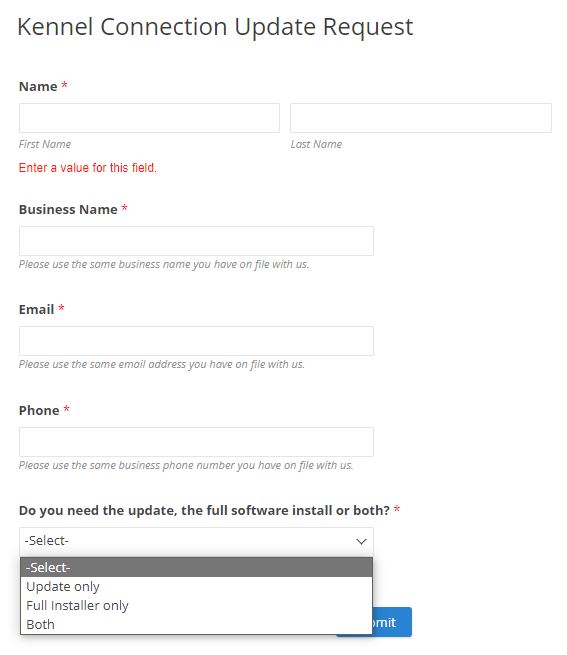The height and width of the screenshot is (655, 567).
Task: Click the partially hidden blue Submit button
Action: click(392, 622)
